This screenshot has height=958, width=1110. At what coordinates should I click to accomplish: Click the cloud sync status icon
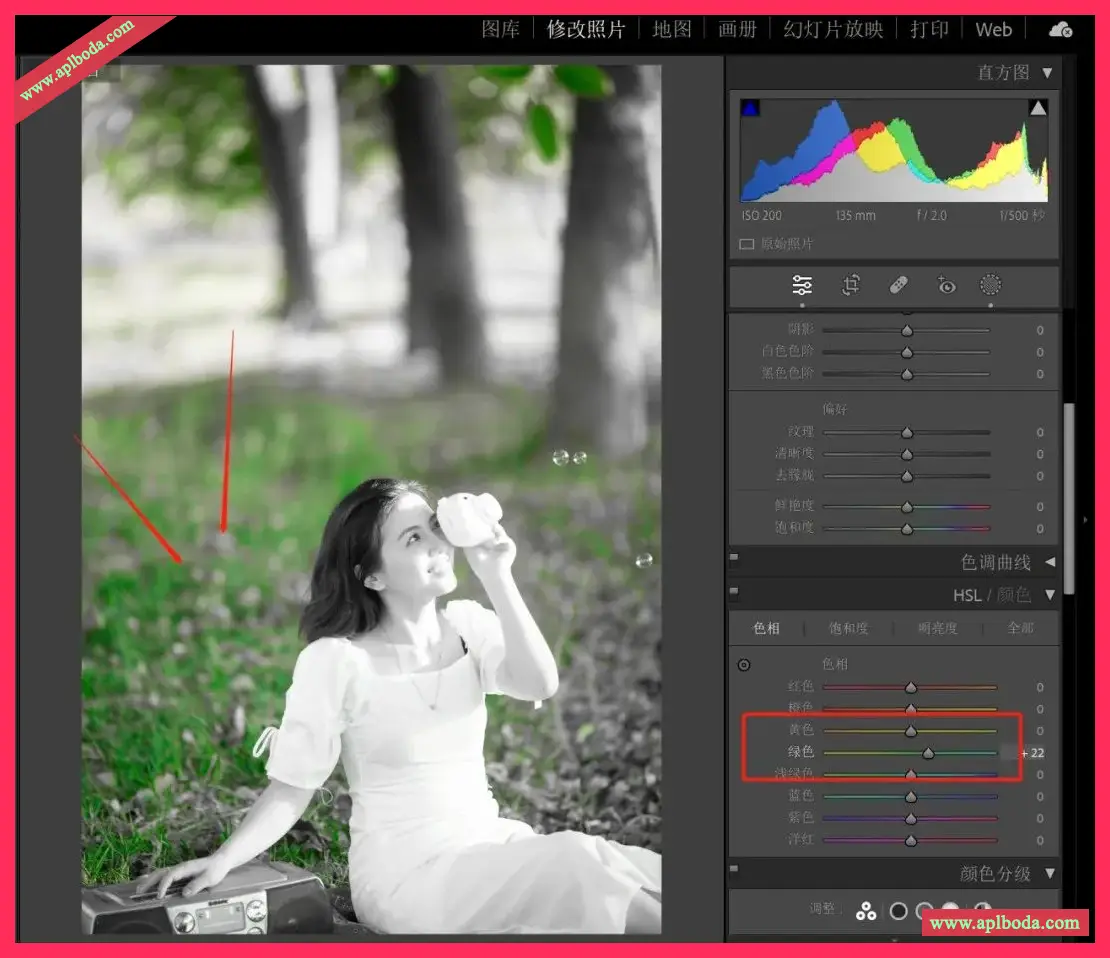[x=1060, y=30]
